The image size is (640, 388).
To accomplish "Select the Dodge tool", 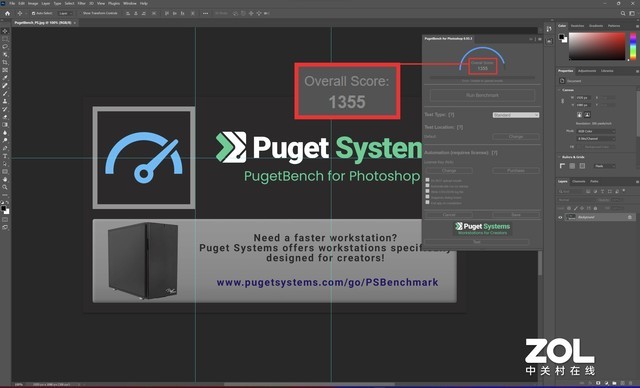I will point(5,140).
